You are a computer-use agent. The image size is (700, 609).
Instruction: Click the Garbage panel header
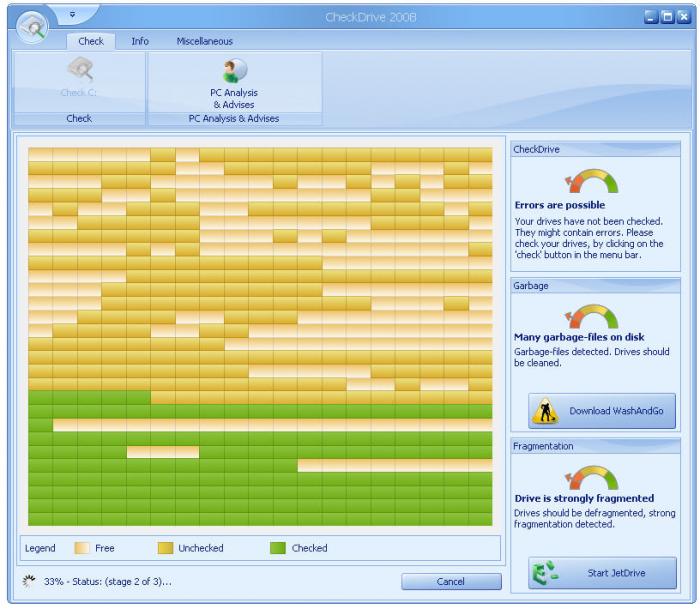tap(595, 285)
